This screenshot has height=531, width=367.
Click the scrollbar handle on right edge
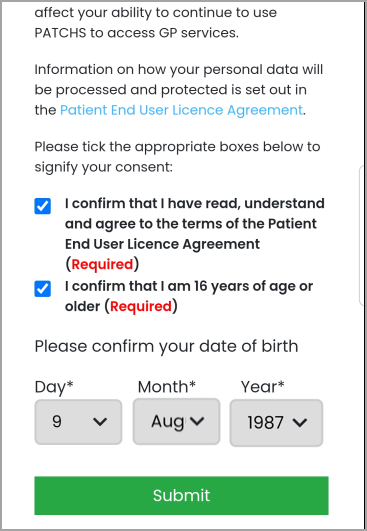(362, 236)
